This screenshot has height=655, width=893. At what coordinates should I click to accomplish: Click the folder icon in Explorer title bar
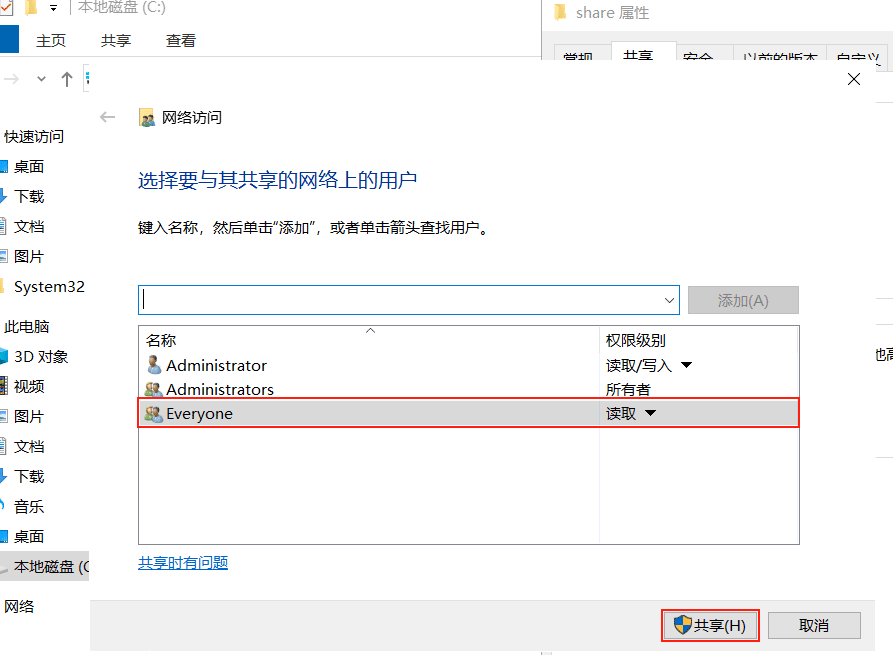pos(31,7)
